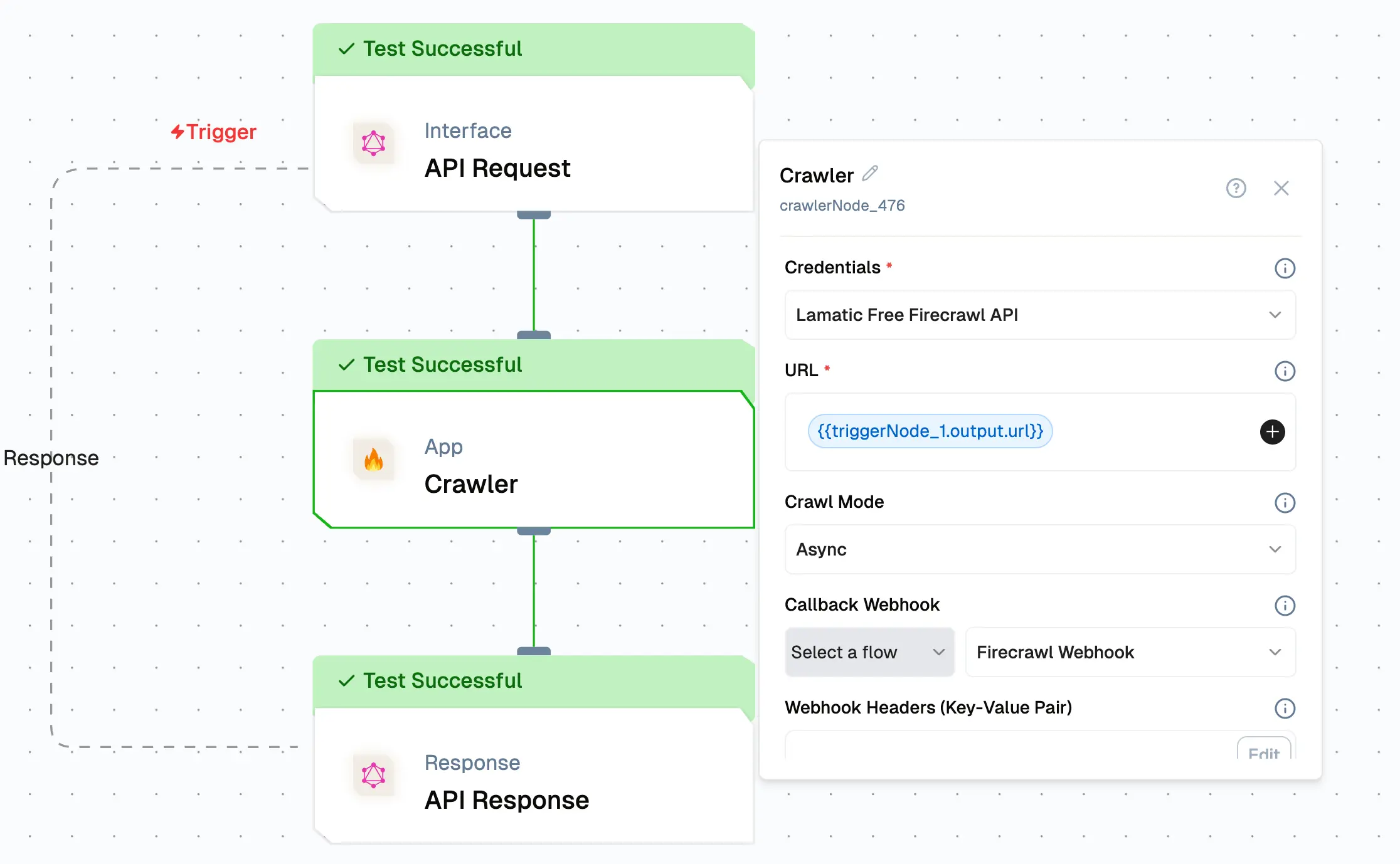Click the Credentials info icon

1285,268
